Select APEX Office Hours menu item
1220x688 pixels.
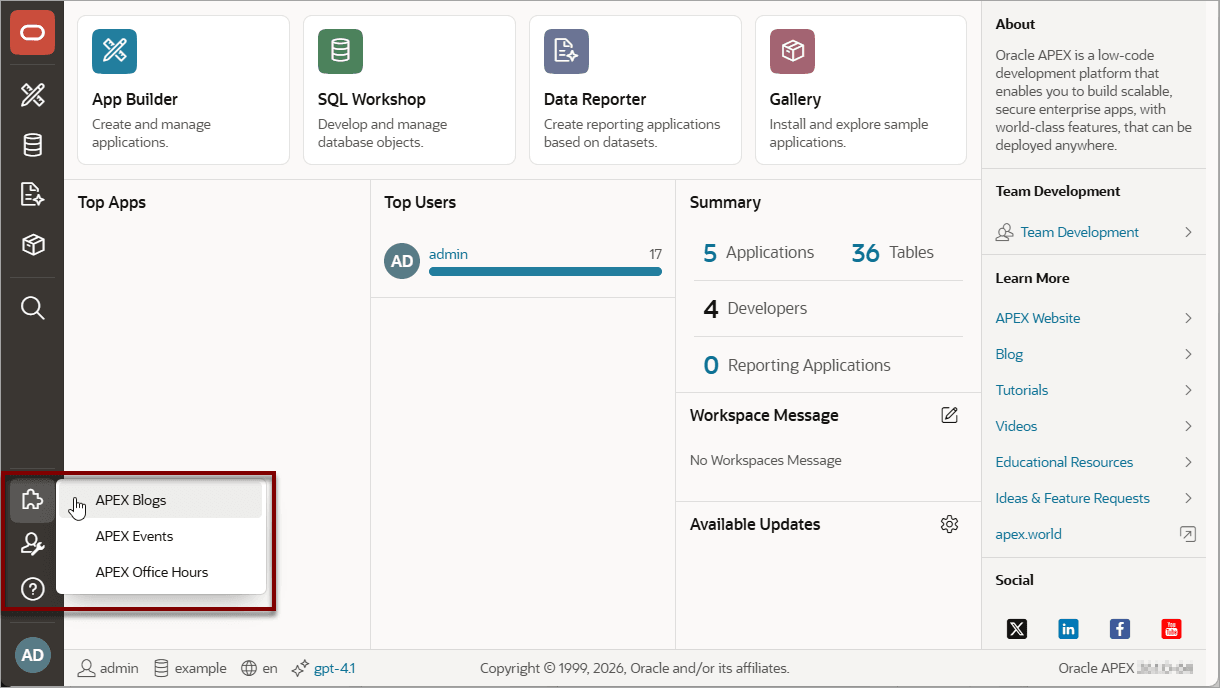click(x=161, y=572)
